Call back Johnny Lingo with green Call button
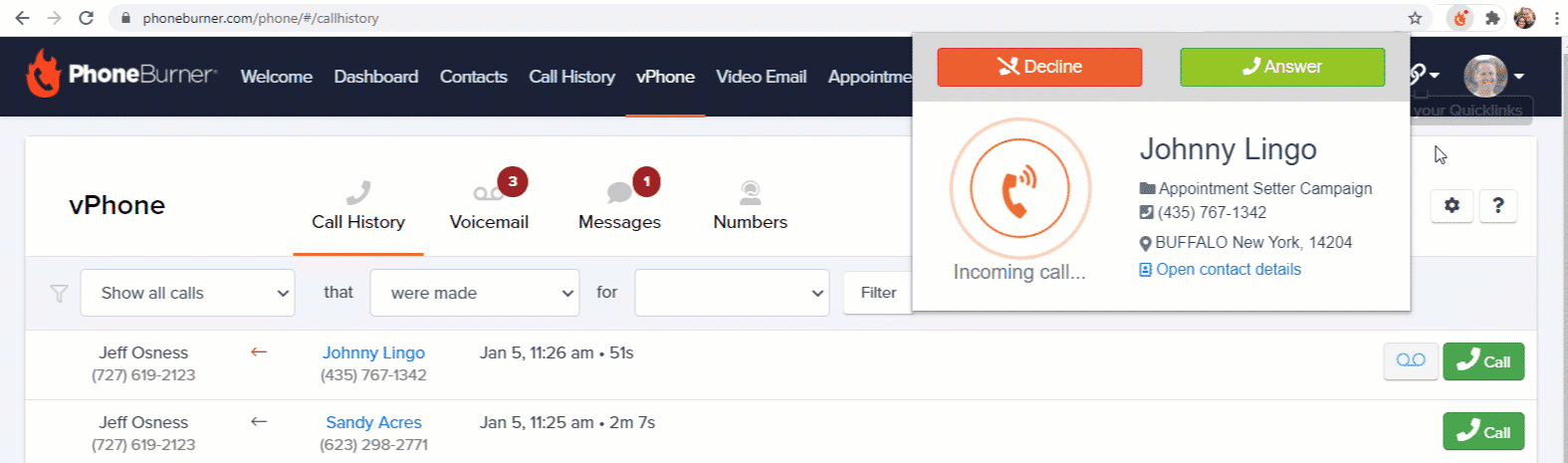Viewport: 1568px width, 463px height. (x=1483, y=361)
